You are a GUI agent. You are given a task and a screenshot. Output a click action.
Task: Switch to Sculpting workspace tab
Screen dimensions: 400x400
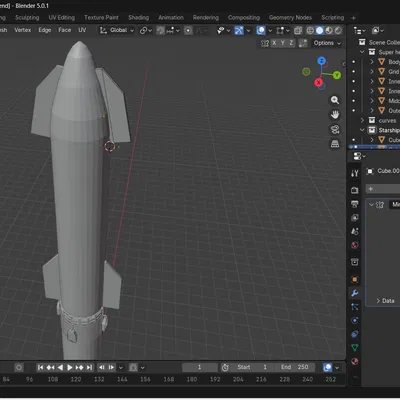click(27, 18)
